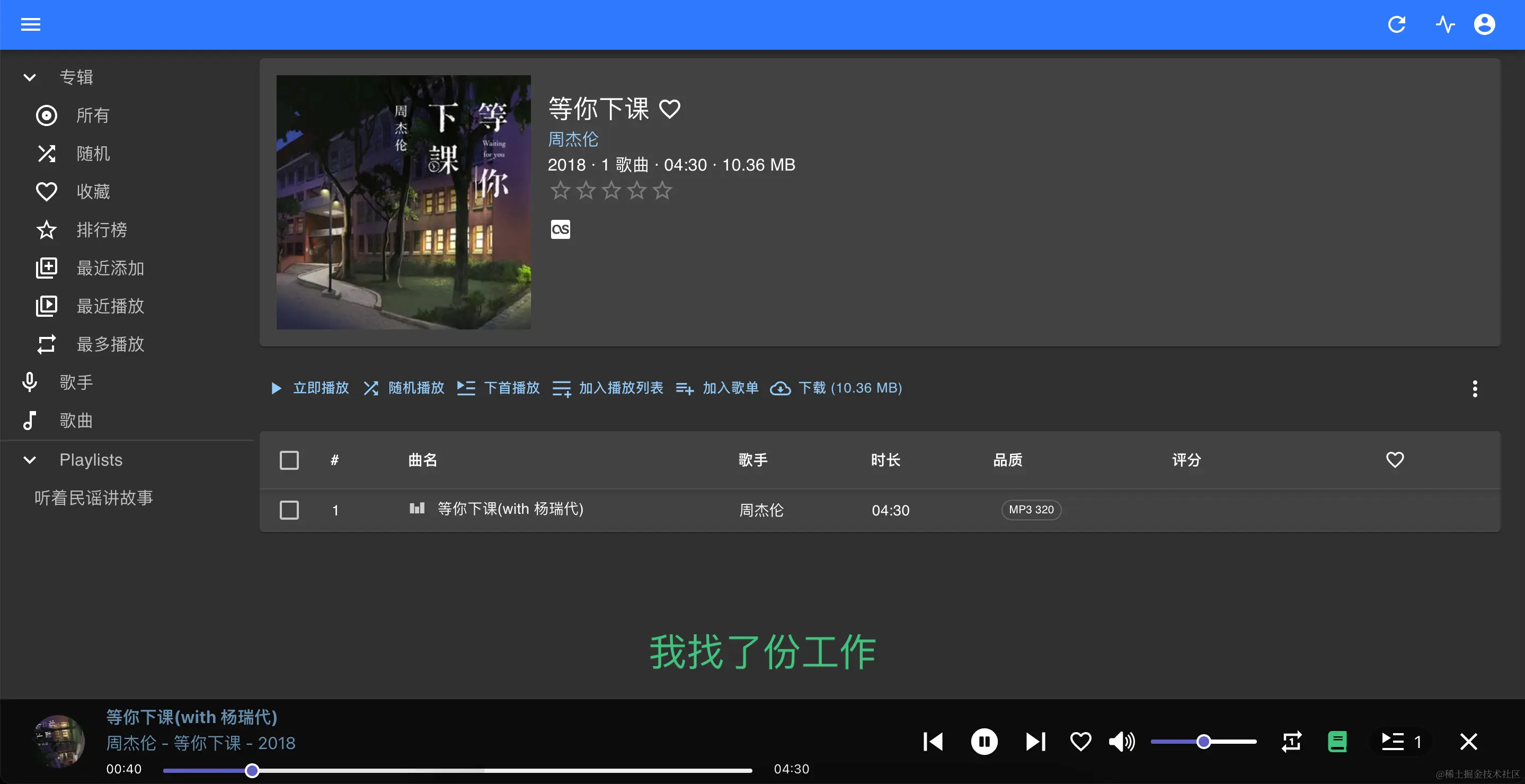Pause the current song

(984, 742)
